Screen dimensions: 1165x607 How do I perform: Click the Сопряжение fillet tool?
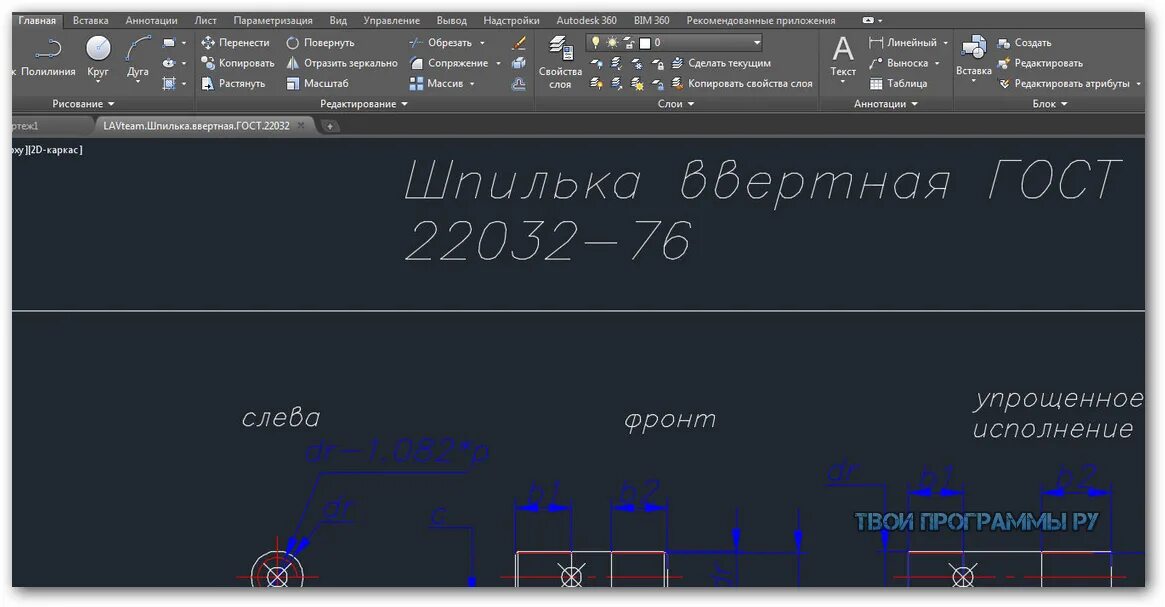[450, 63]
